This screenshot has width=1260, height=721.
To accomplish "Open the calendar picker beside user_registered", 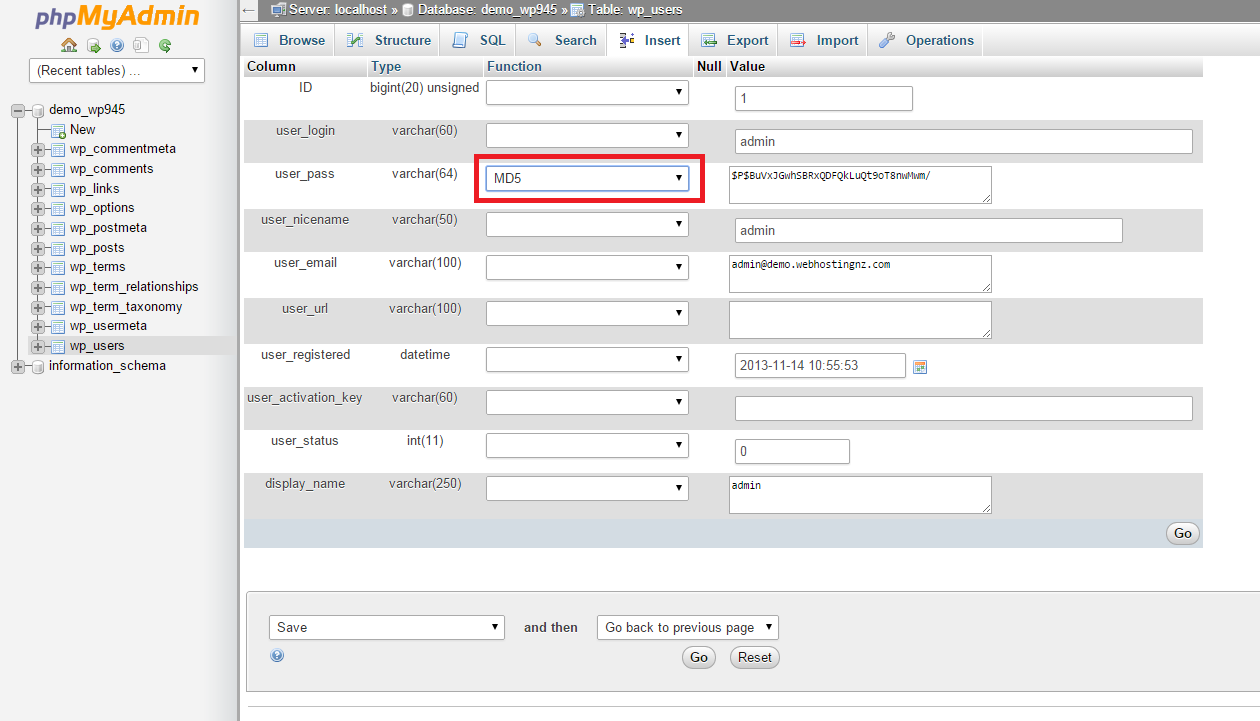I will 920,367.
